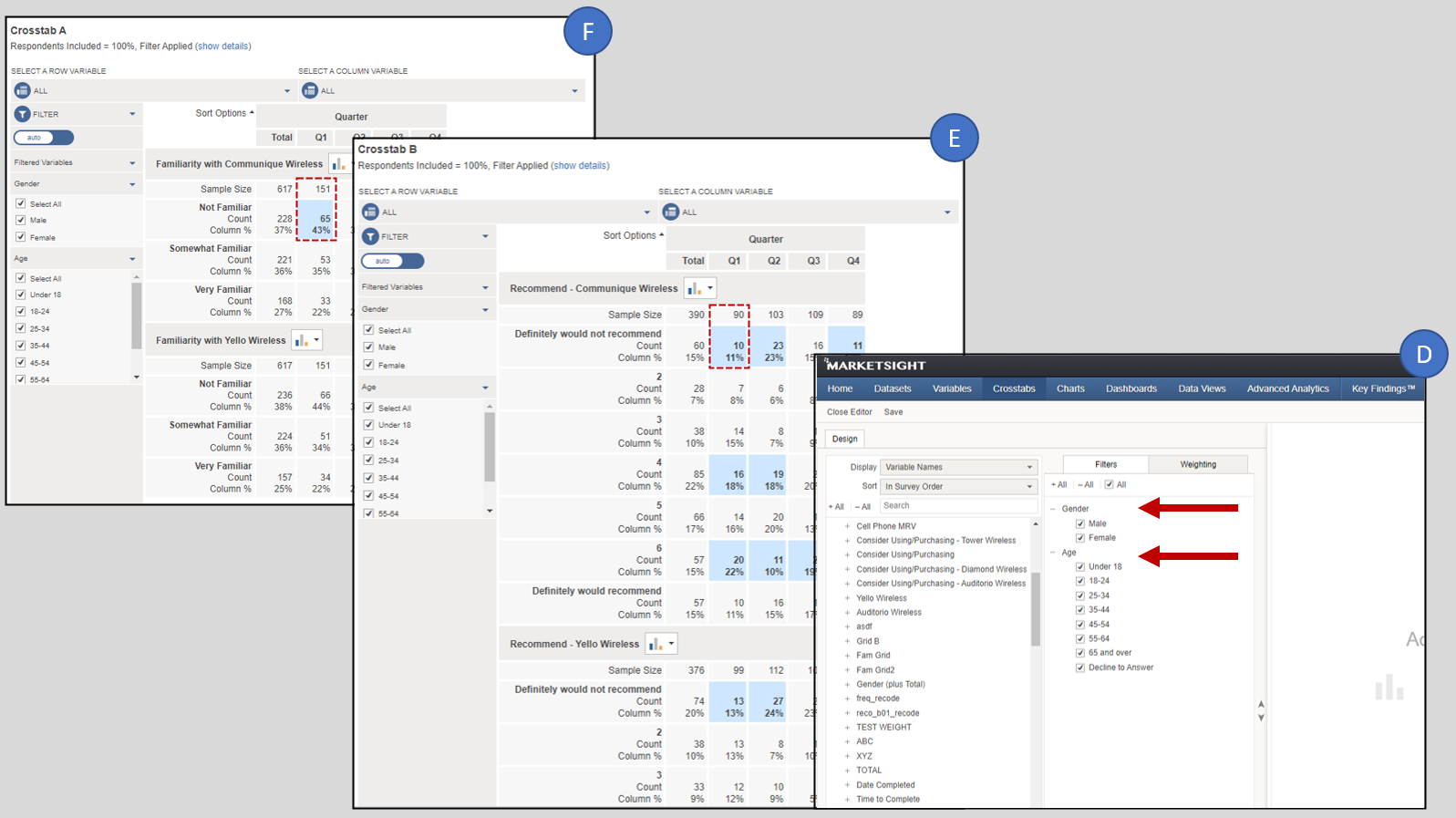Viewport: 1456px width, 818px height.
Task: Open the Advanced Analytics menu
Action: (1287, 388)
